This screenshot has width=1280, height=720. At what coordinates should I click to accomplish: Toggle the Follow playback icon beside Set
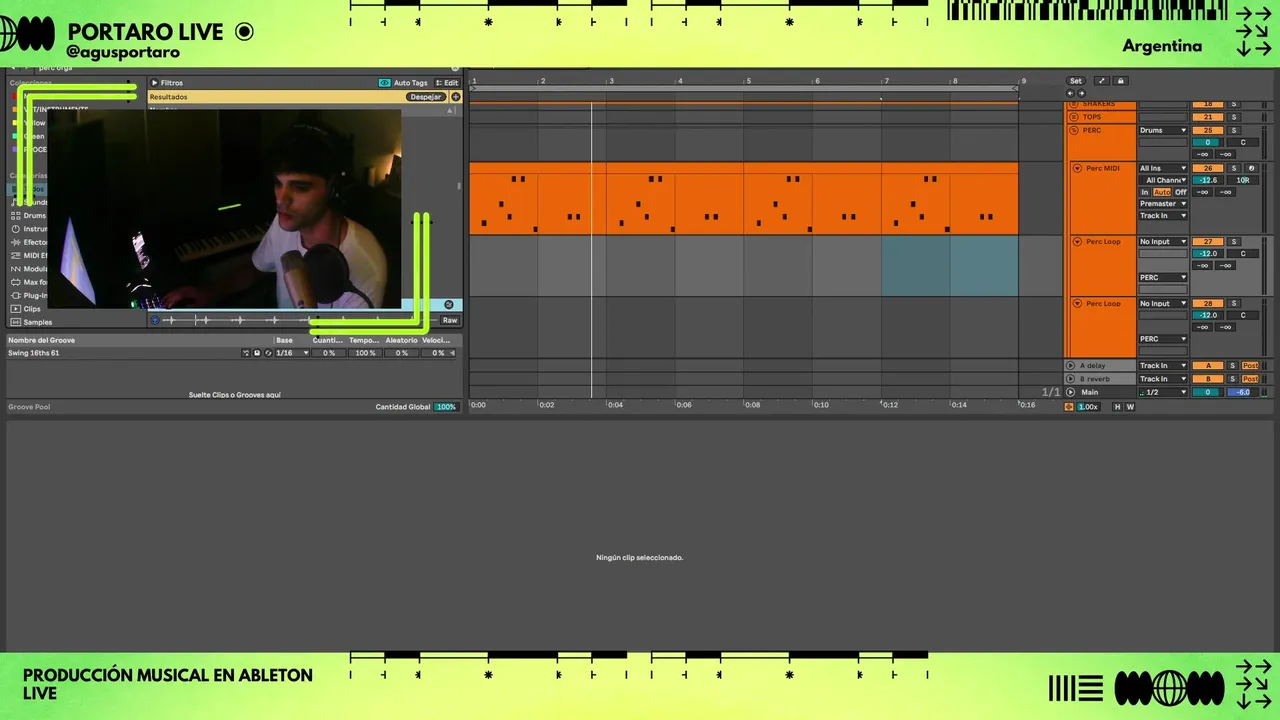[x=1102, y=81]
